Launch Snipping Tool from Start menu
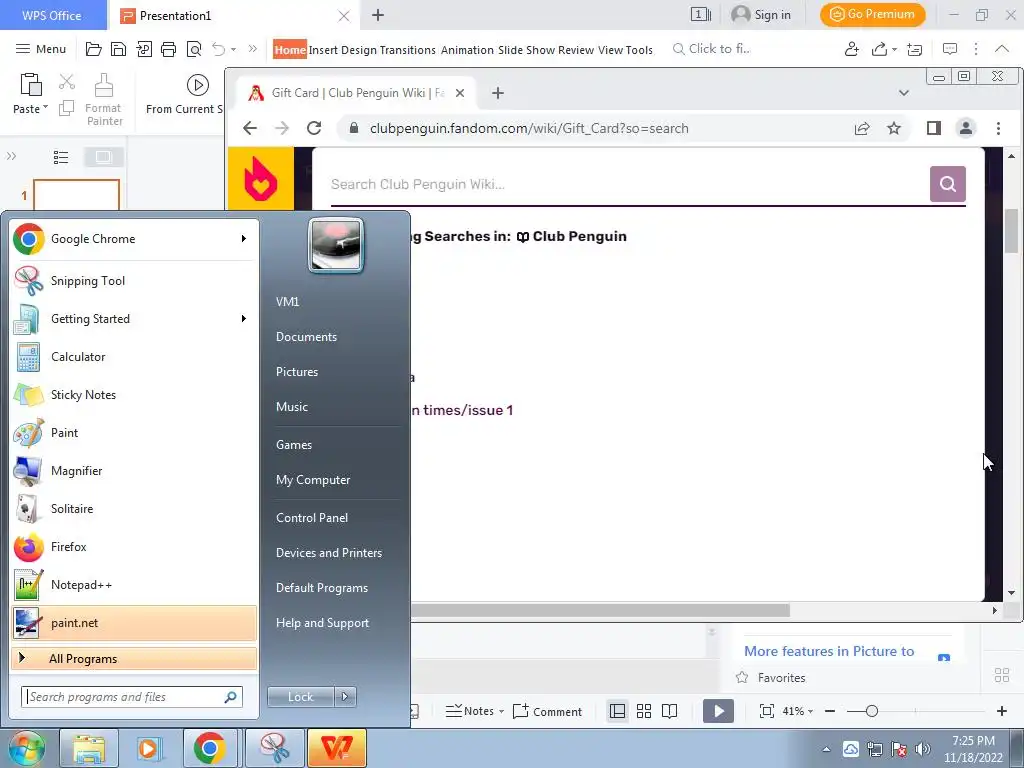Viewport: 1024px width, 768px height. click(x=134, y=281)
